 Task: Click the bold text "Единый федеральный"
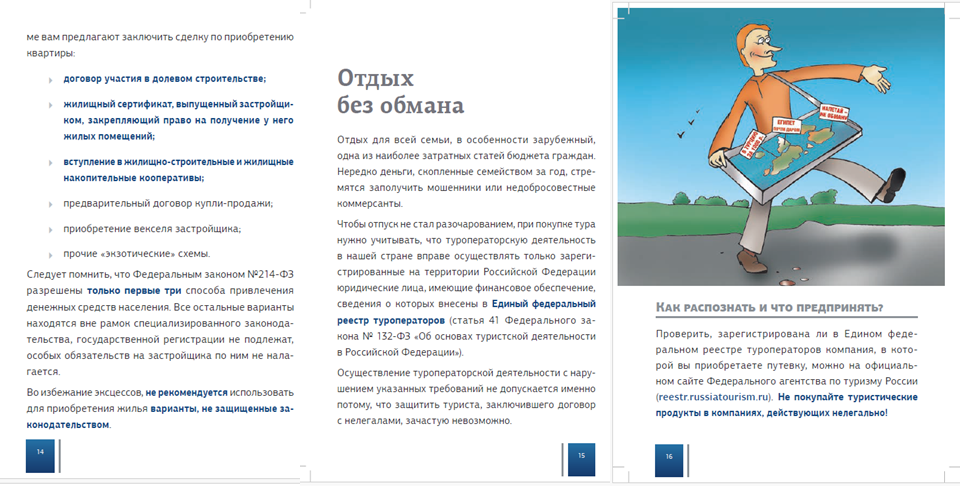click(x=544, y=304)
